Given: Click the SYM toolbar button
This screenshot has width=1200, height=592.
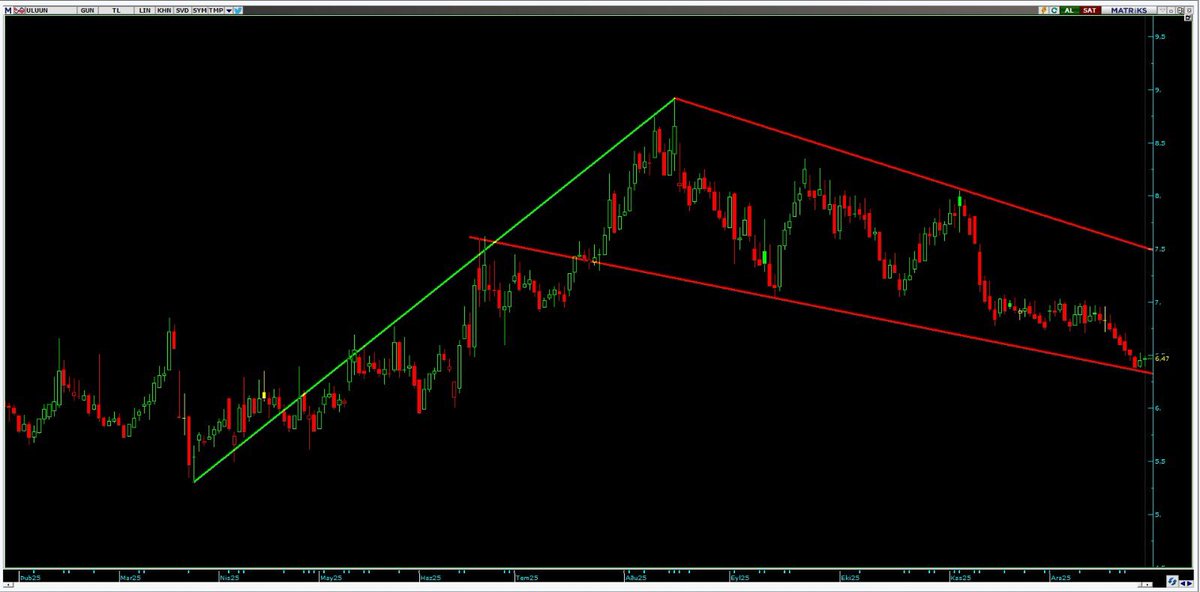Looking at the screenshot, I should point(199,10).
